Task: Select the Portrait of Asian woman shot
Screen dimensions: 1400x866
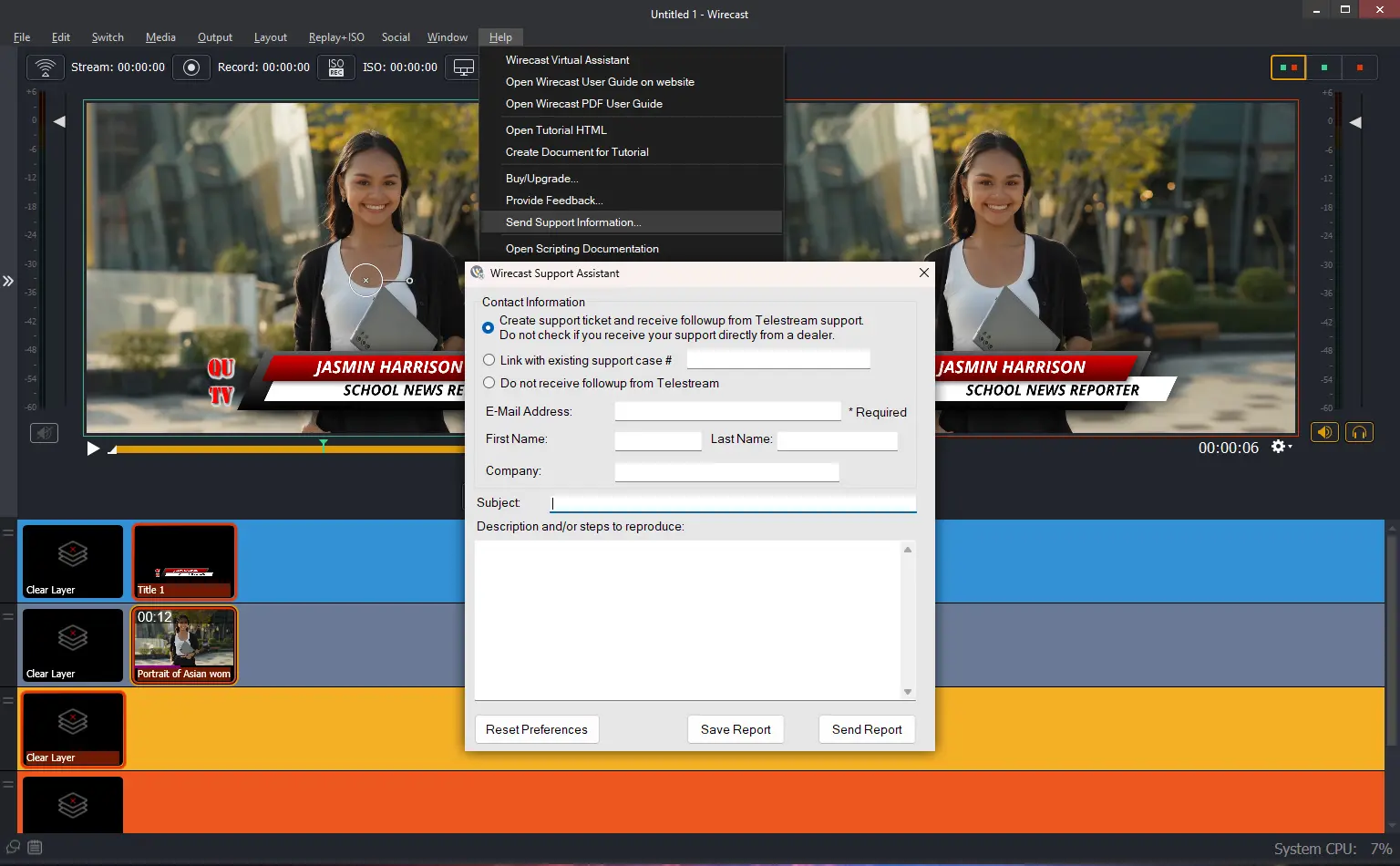Action: [x=184, y=645]
